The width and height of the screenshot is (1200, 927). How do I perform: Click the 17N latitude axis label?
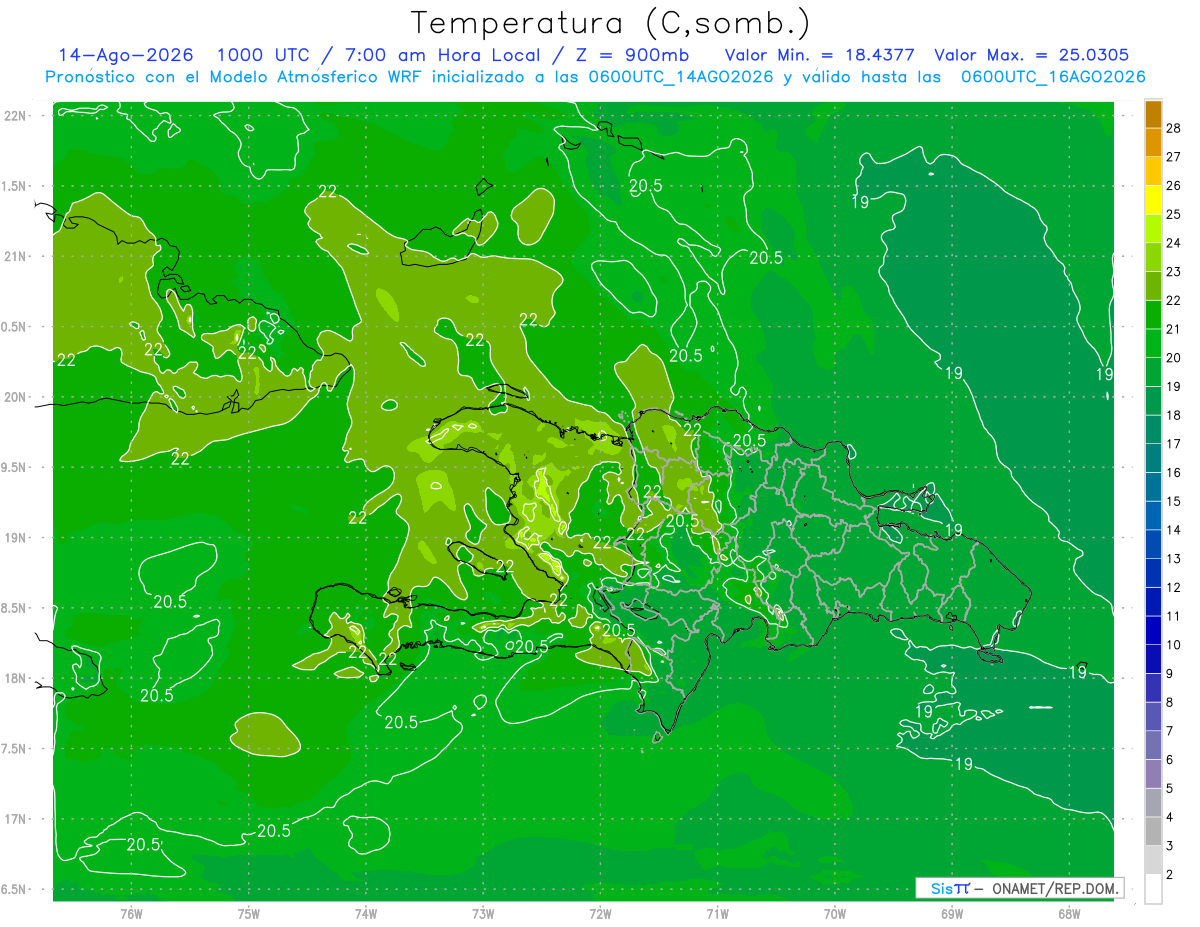(x=16, y=819)
